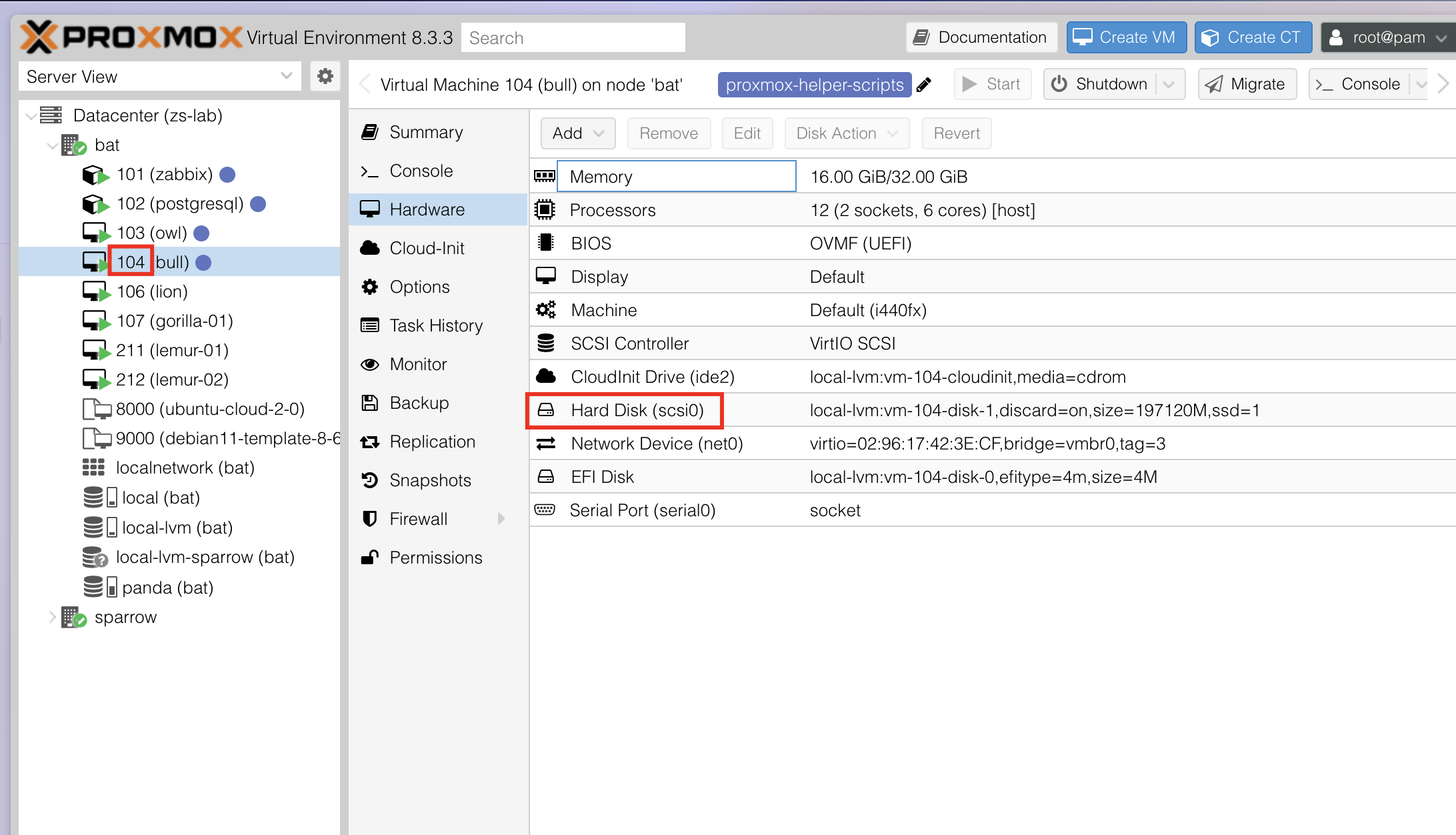Click the CloudInit Drive cloud icon
The height and width of the screenshot is (835, 1456).
pos(546,376)
